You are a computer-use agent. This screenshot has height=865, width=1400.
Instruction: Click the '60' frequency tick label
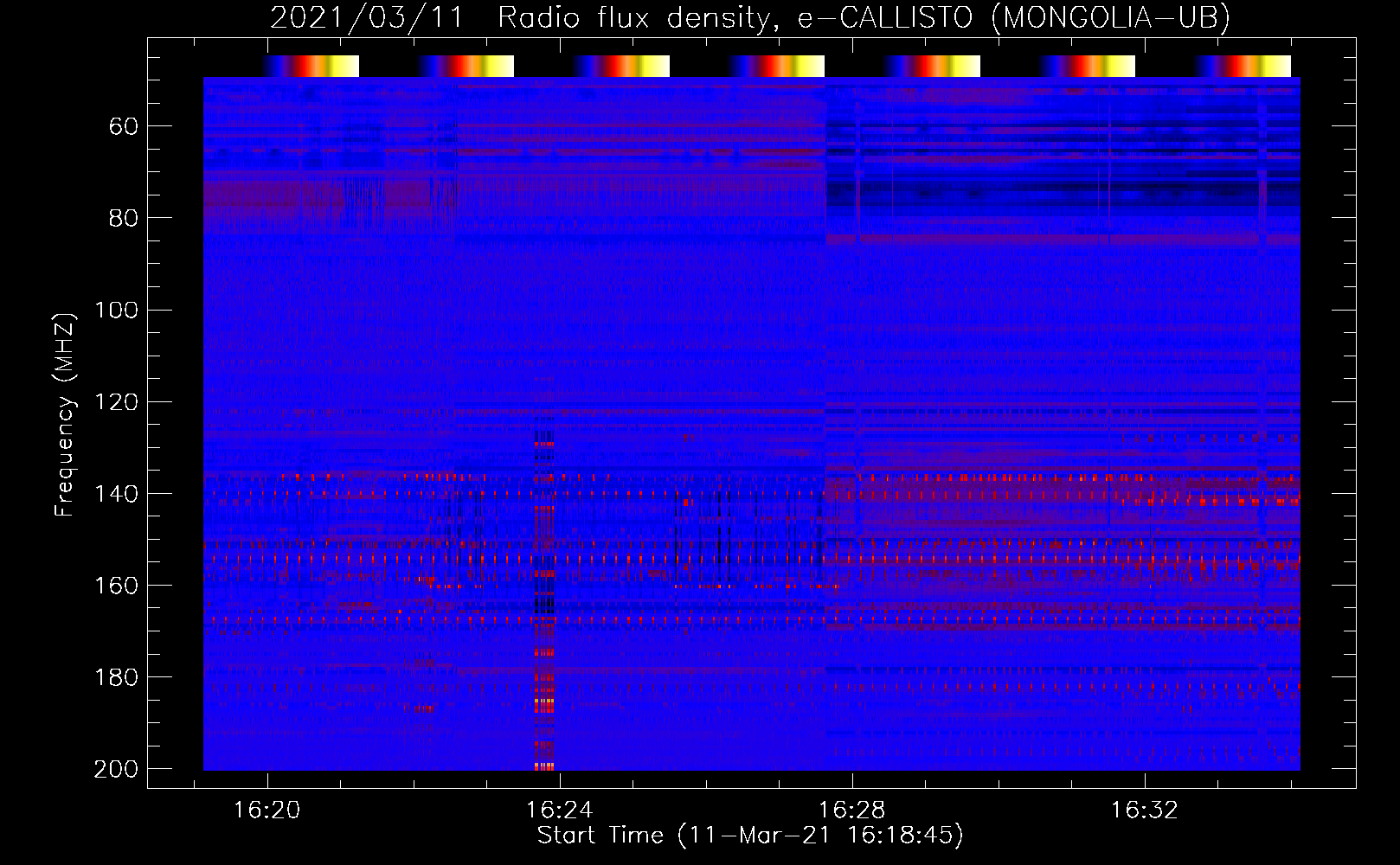pos(124,127)
